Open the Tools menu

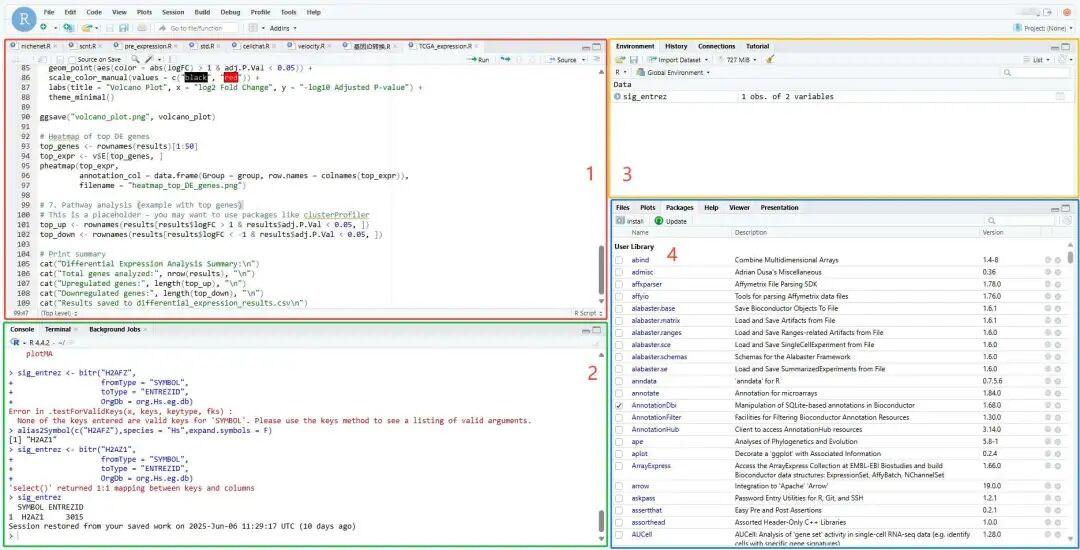coord(289,12)
